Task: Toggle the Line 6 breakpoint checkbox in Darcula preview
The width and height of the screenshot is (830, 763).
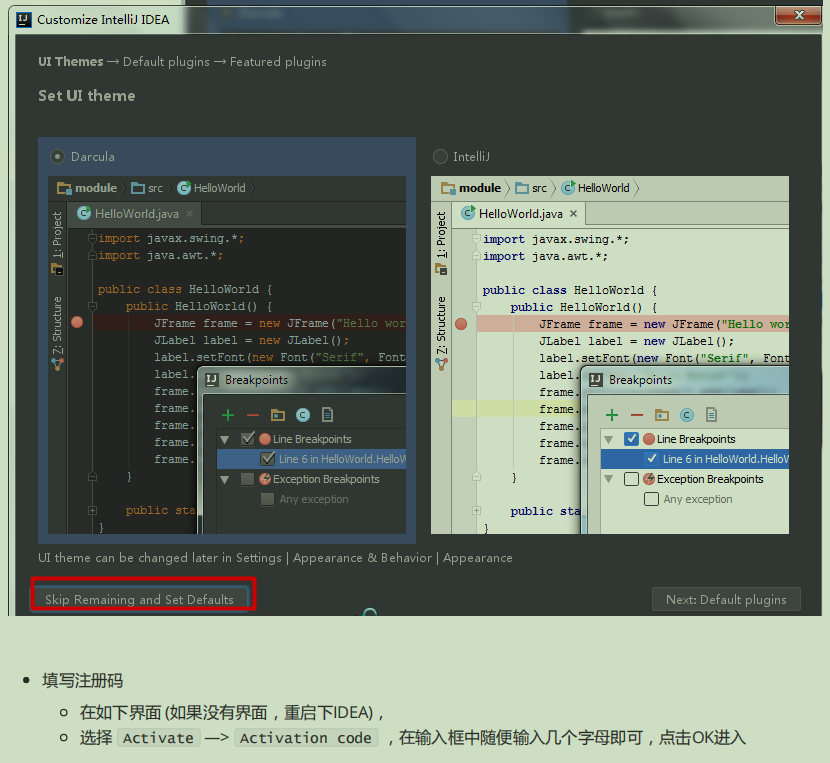Action: pos(268,459)
